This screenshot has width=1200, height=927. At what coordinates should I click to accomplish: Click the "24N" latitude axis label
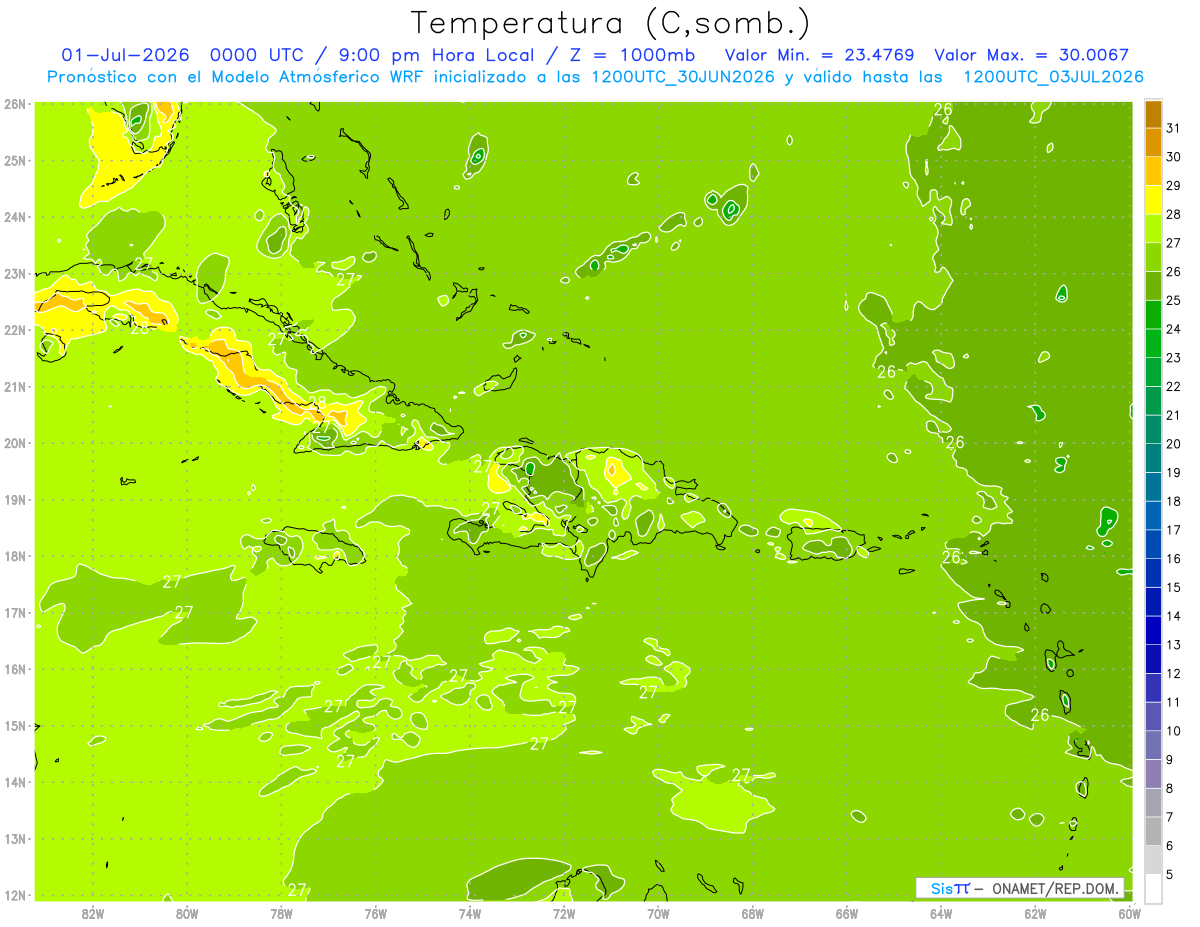(x=15, y=217)
